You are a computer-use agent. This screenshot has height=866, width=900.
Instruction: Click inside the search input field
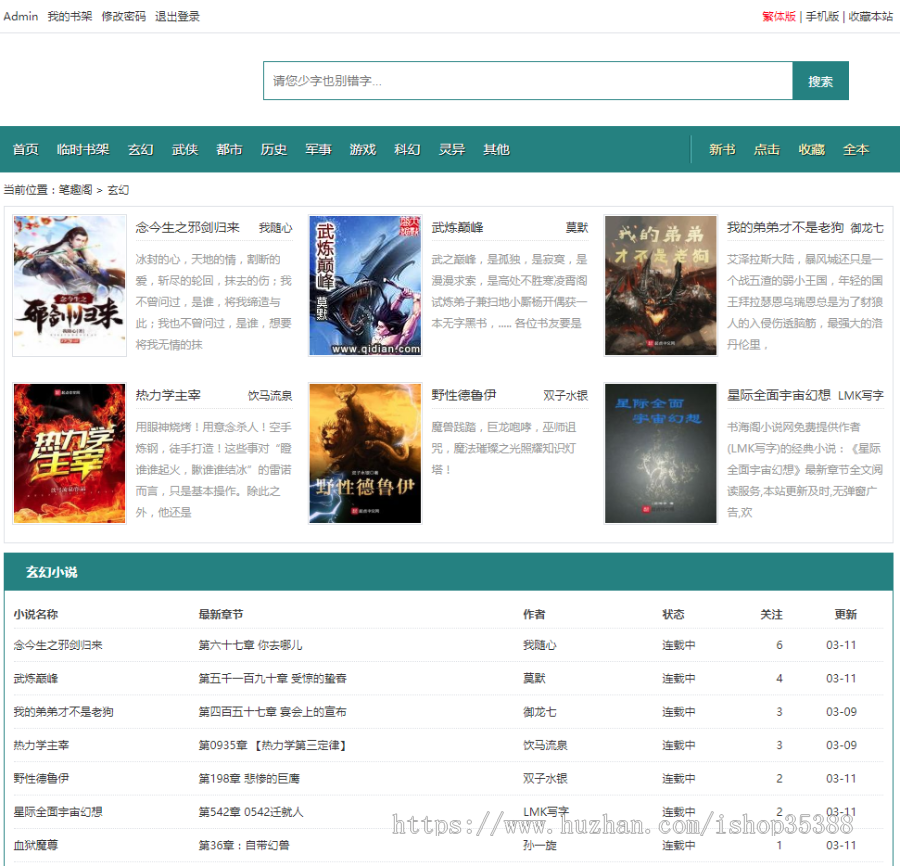(x=520, y=80)
